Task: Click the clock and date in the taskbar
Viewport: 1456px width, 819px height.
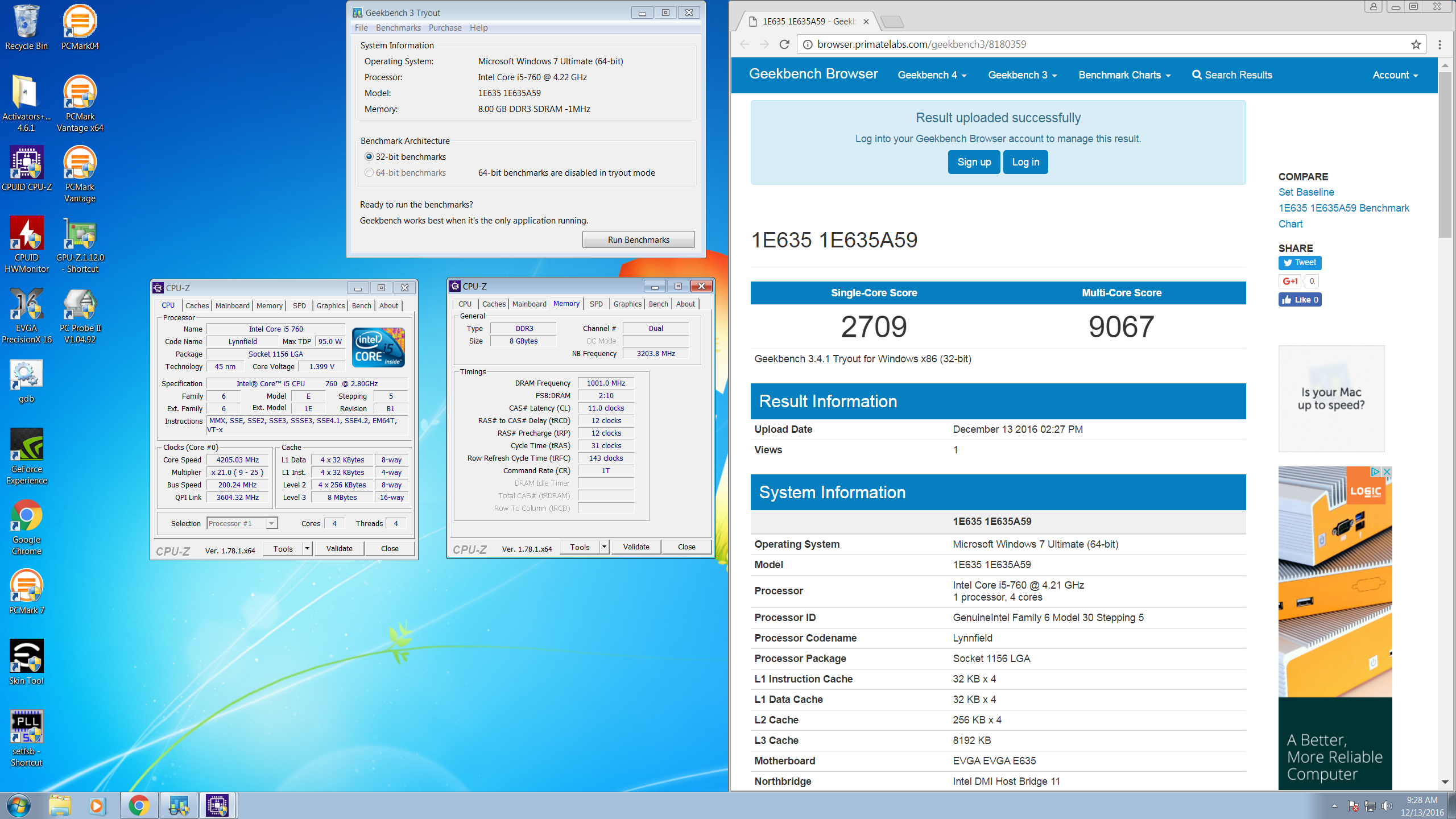Action: click(x=1422, y=806)
